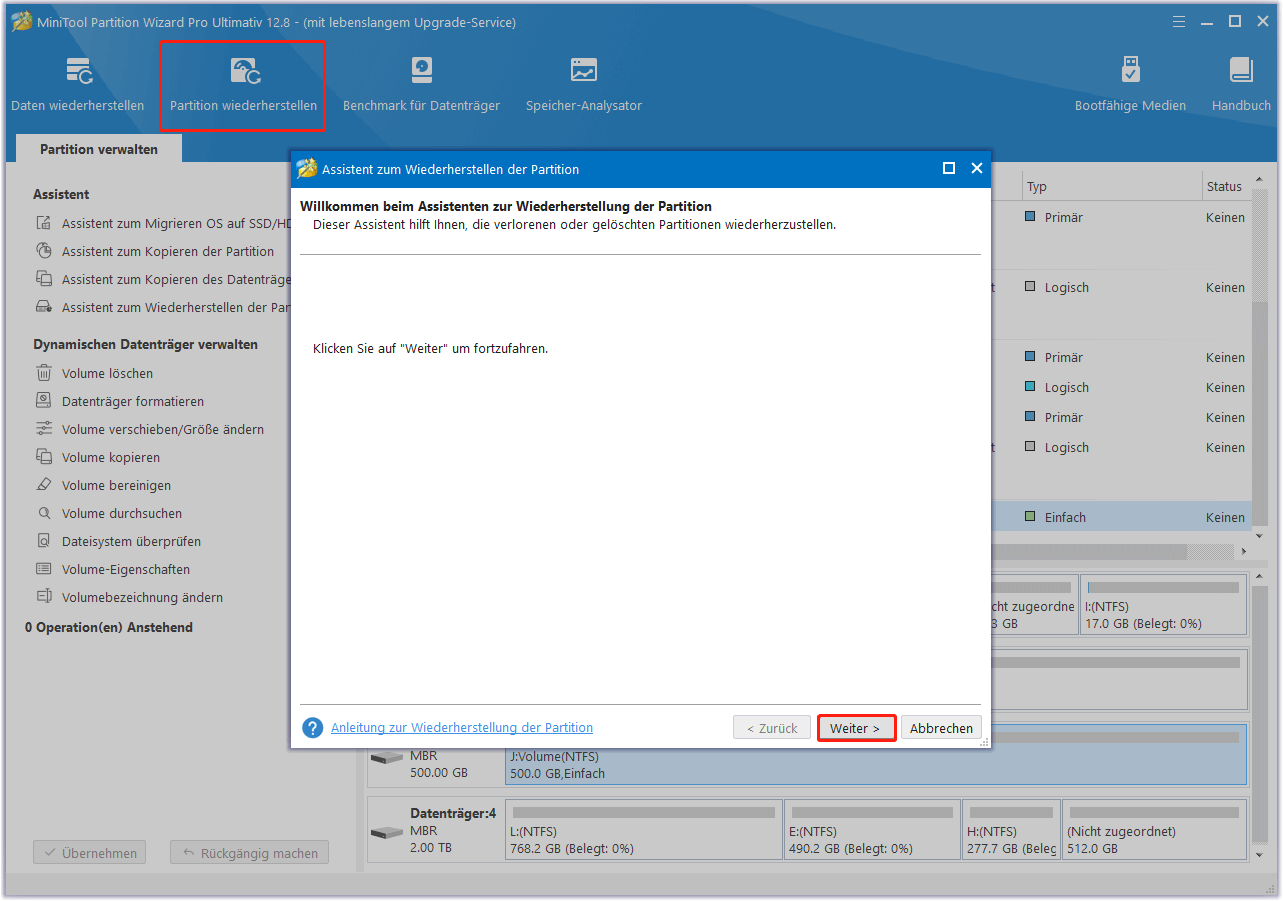Screen dimensions: 1283x901
Task: Open Bootfähige Medien creator
Action: point(1130,85)
